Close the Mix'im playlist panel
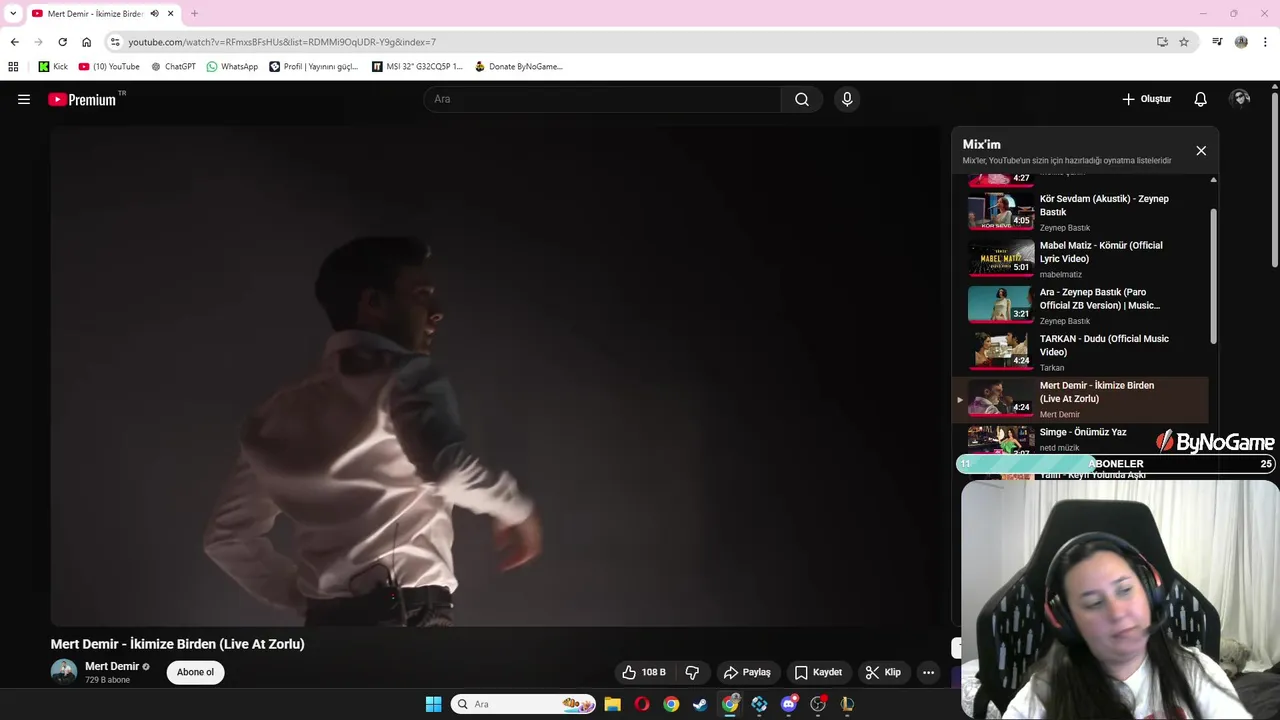The image size is (1280, 720). tap(1201, 151)
